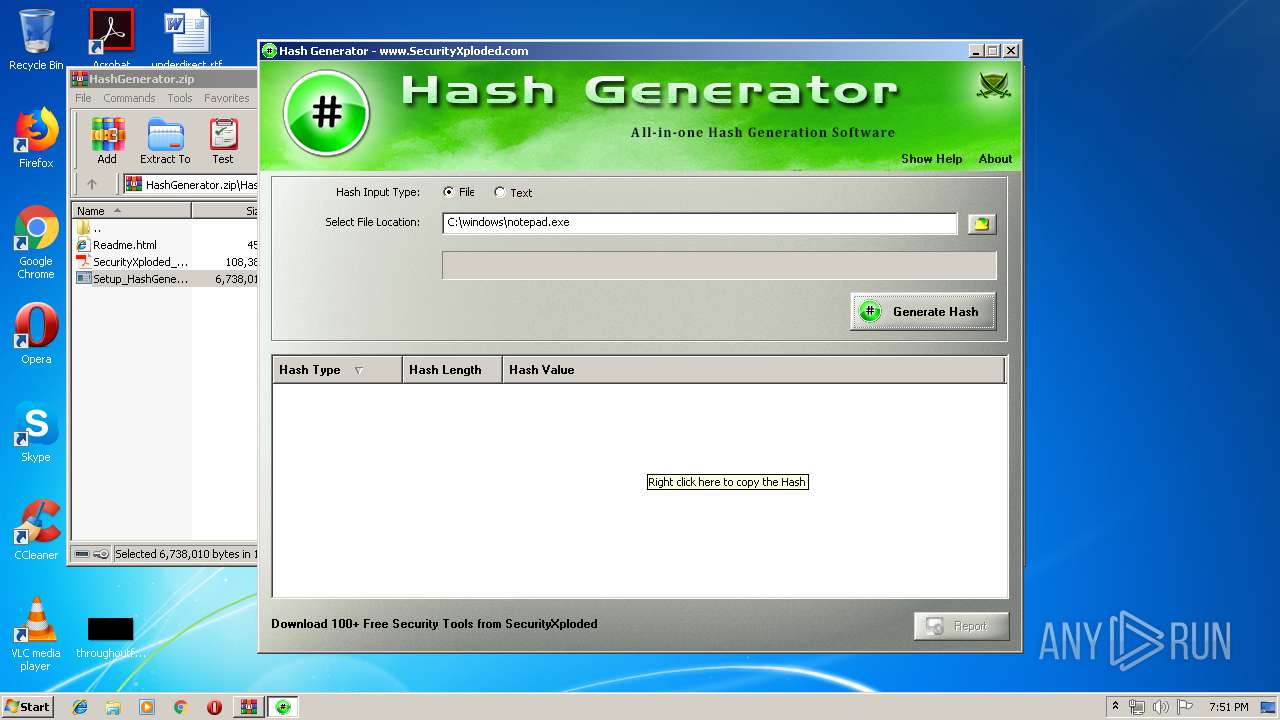Edit the Select File Location field
This screenshot has height=720, width=1280.
click(x=700, y=222)
